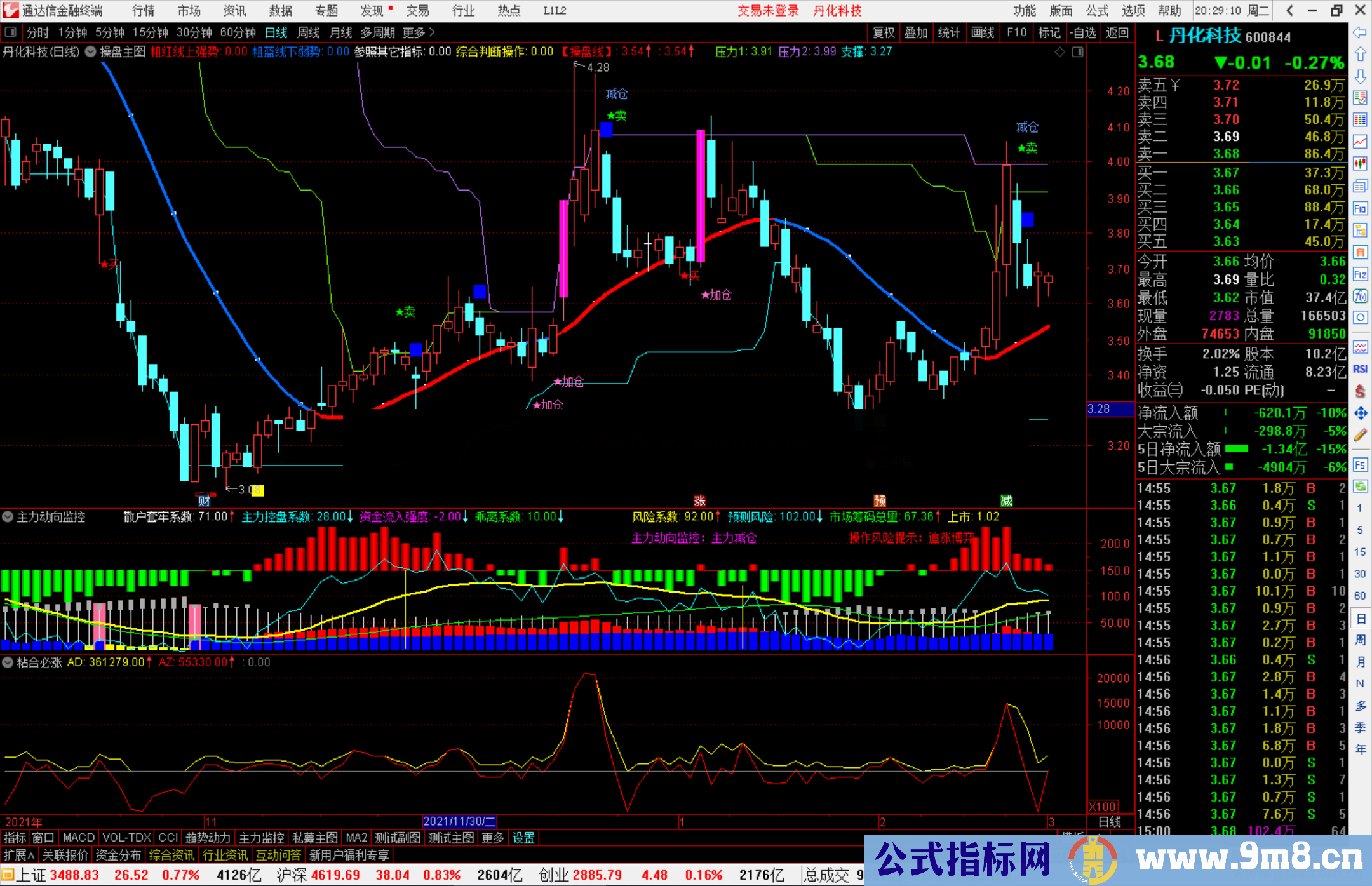The image size is (1372, 886).
Task: Open the candlestick chart icon in sidebar
Action: (x=1360, y=163)
